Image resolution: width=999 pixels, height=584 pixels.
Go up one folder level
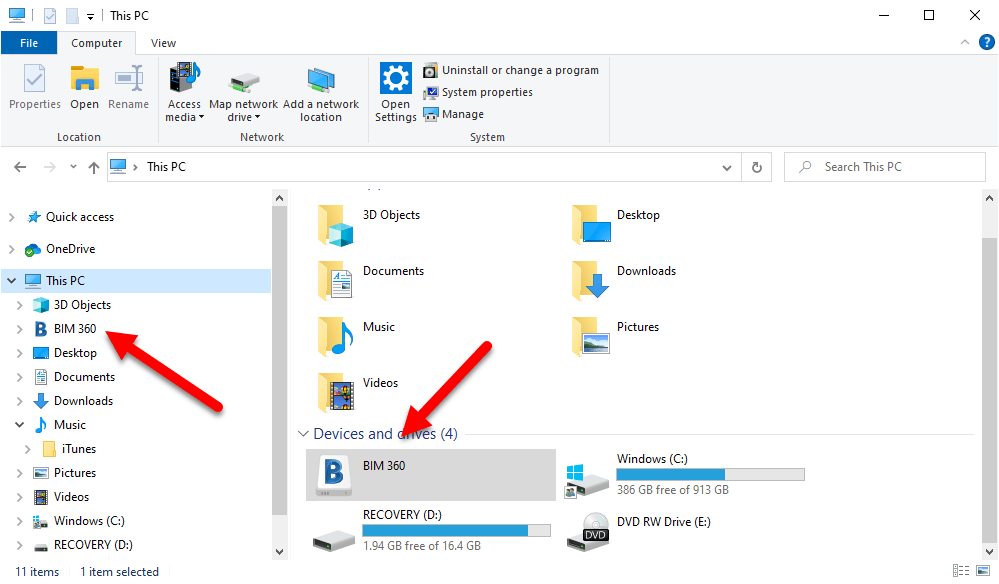pos(94,167)
